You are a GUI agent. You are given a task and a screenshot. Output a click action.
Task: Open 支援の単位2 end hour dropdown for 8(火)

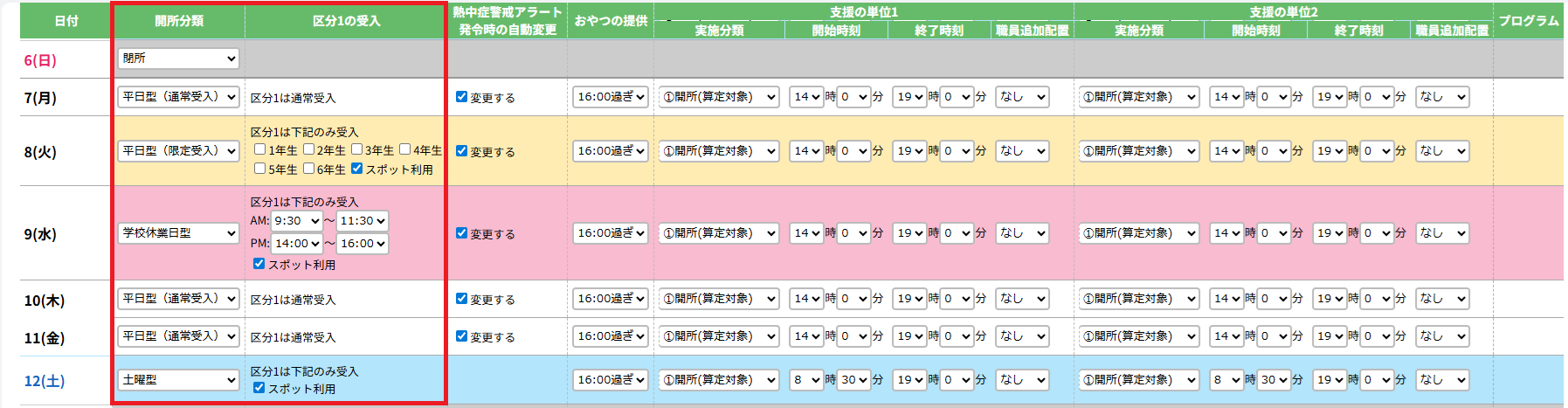pyautogui.click(x=1330, y=151)
